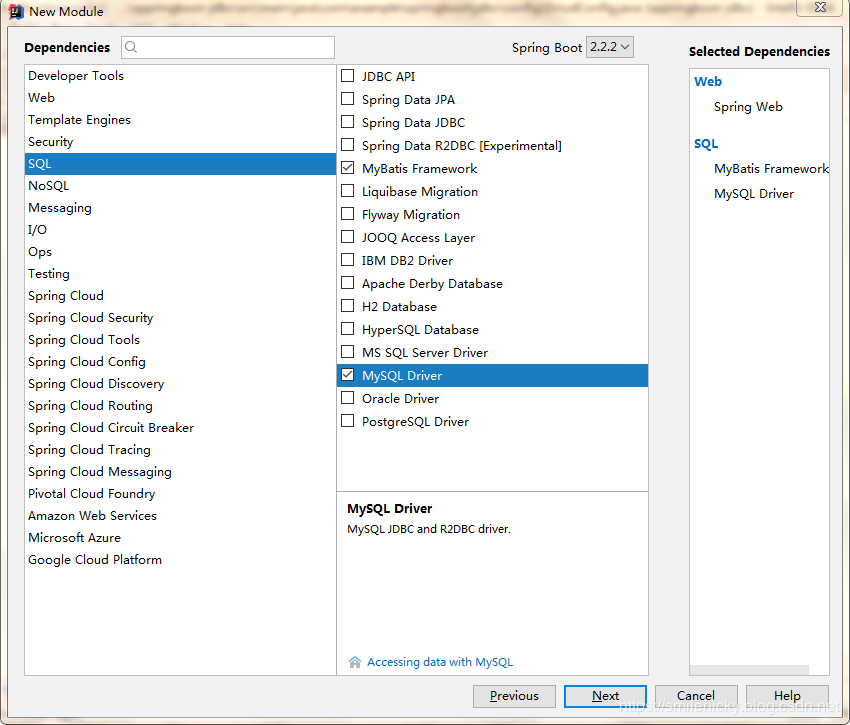
Task: Choose Pivotal Cloud Foundry category
Action: pos(180,493)
